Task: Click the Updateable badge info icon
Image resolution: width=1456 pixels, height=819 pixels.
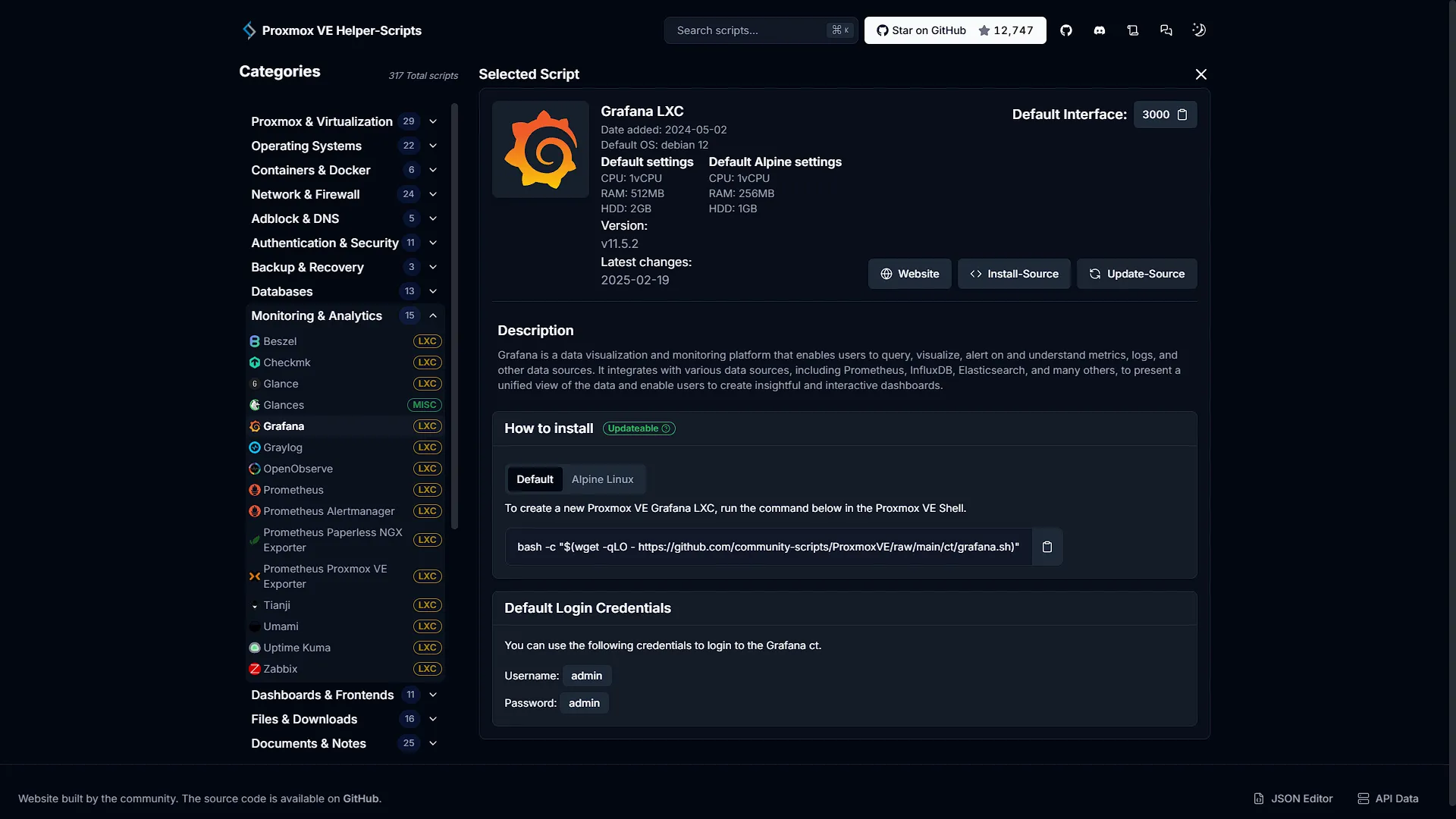Action: (666, 428)
